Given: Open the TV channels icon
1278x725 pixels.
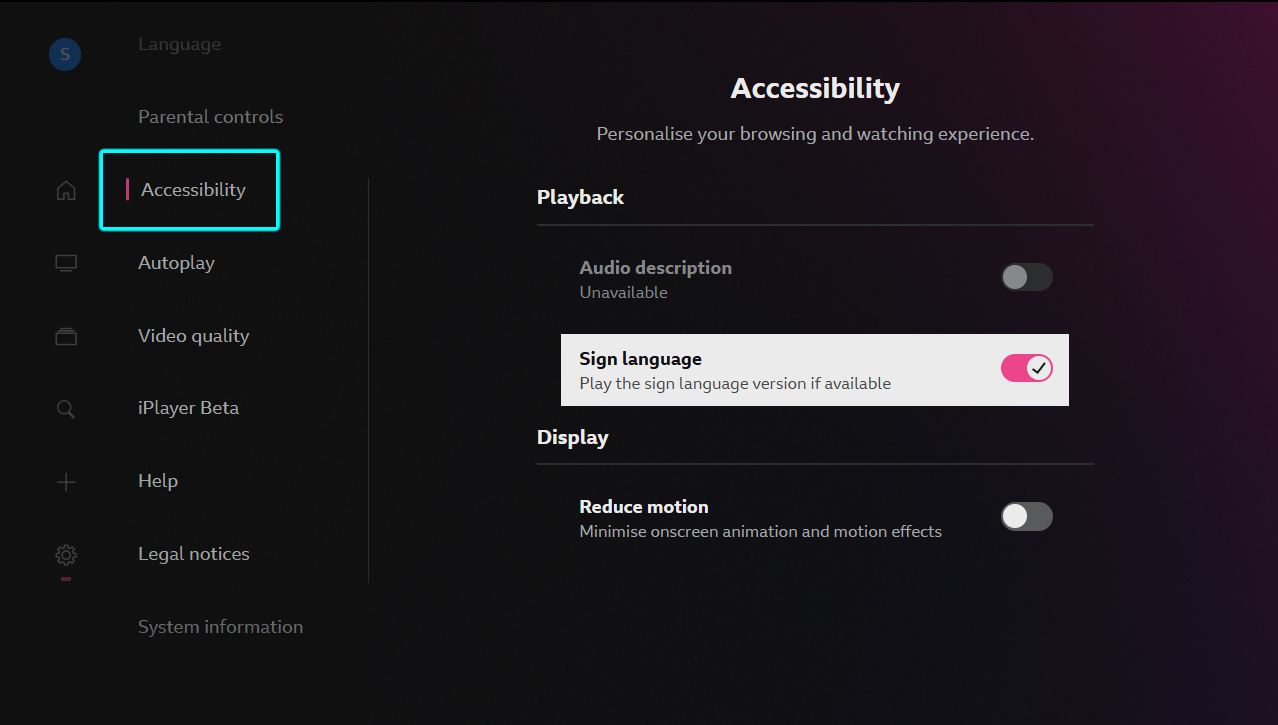Looking at the screenshot, I should [x=65, y=262].
